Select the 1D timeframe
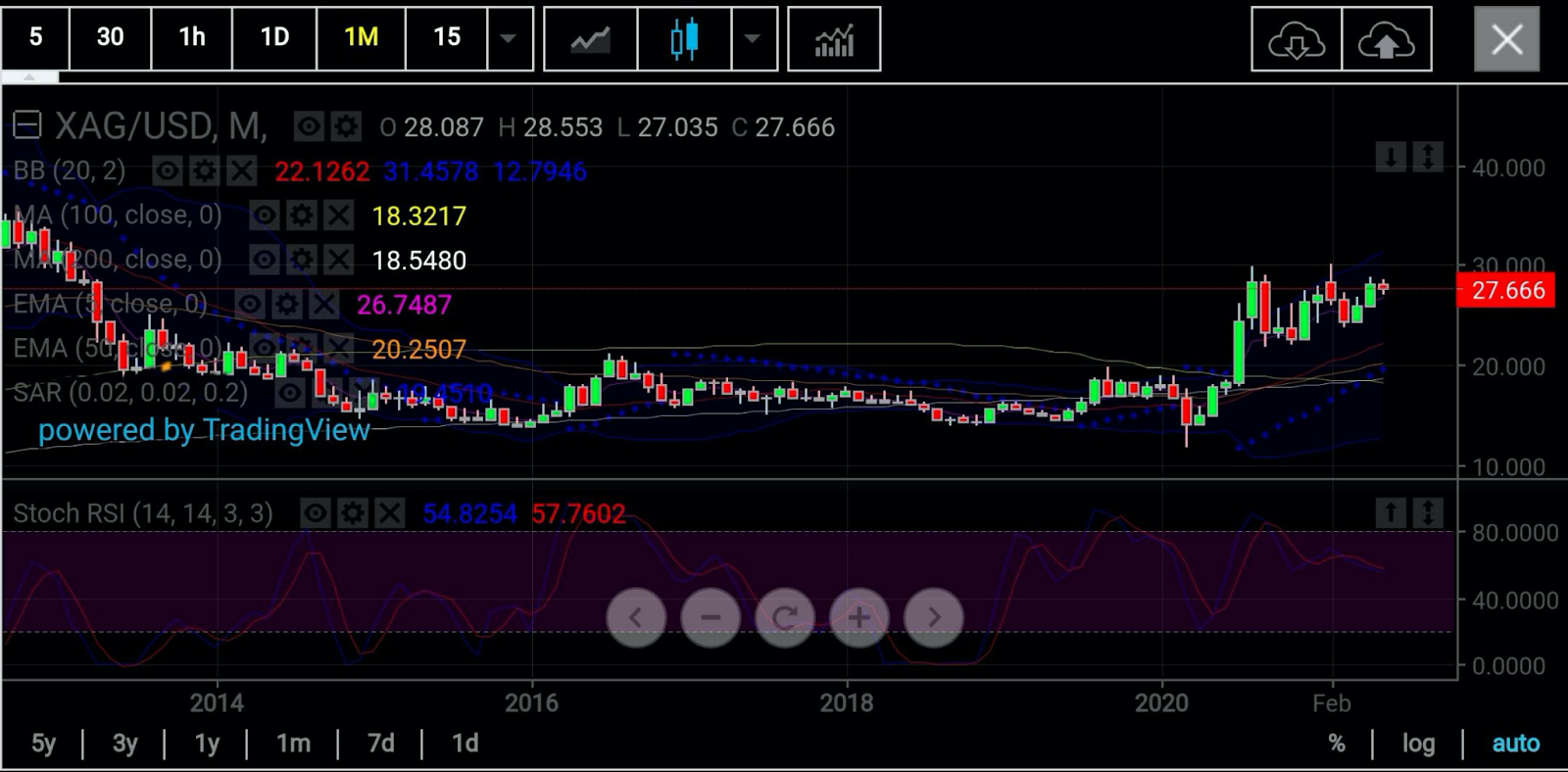The width and height of the screenshot is (1568, 772). (274, 37)
